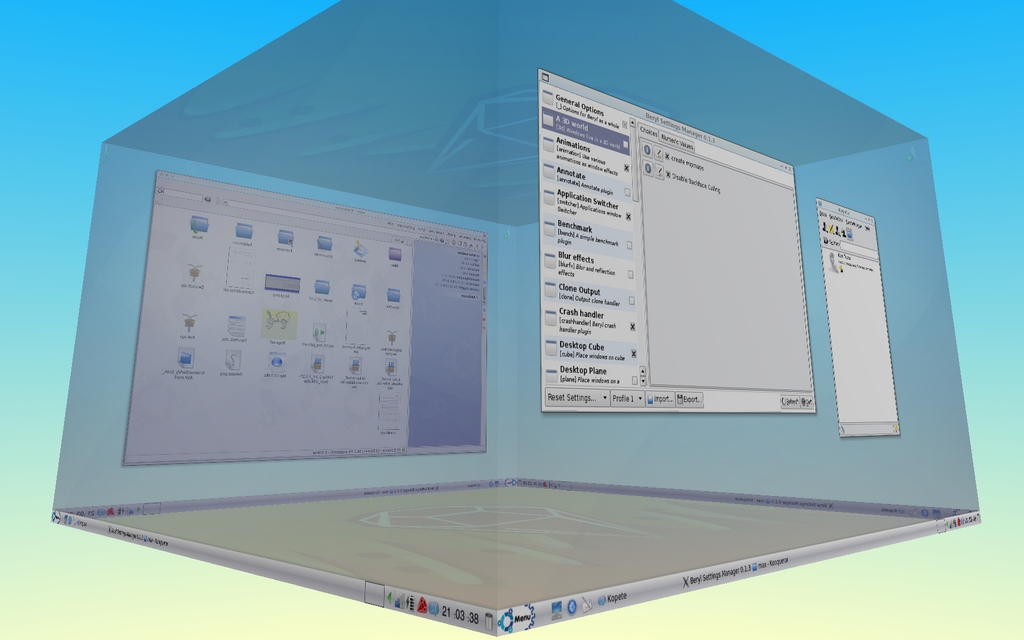Toggle the Application Switcher plugin checkbox
The image size is (1024, 640).
pyautogui.click(x=628, y=216)
